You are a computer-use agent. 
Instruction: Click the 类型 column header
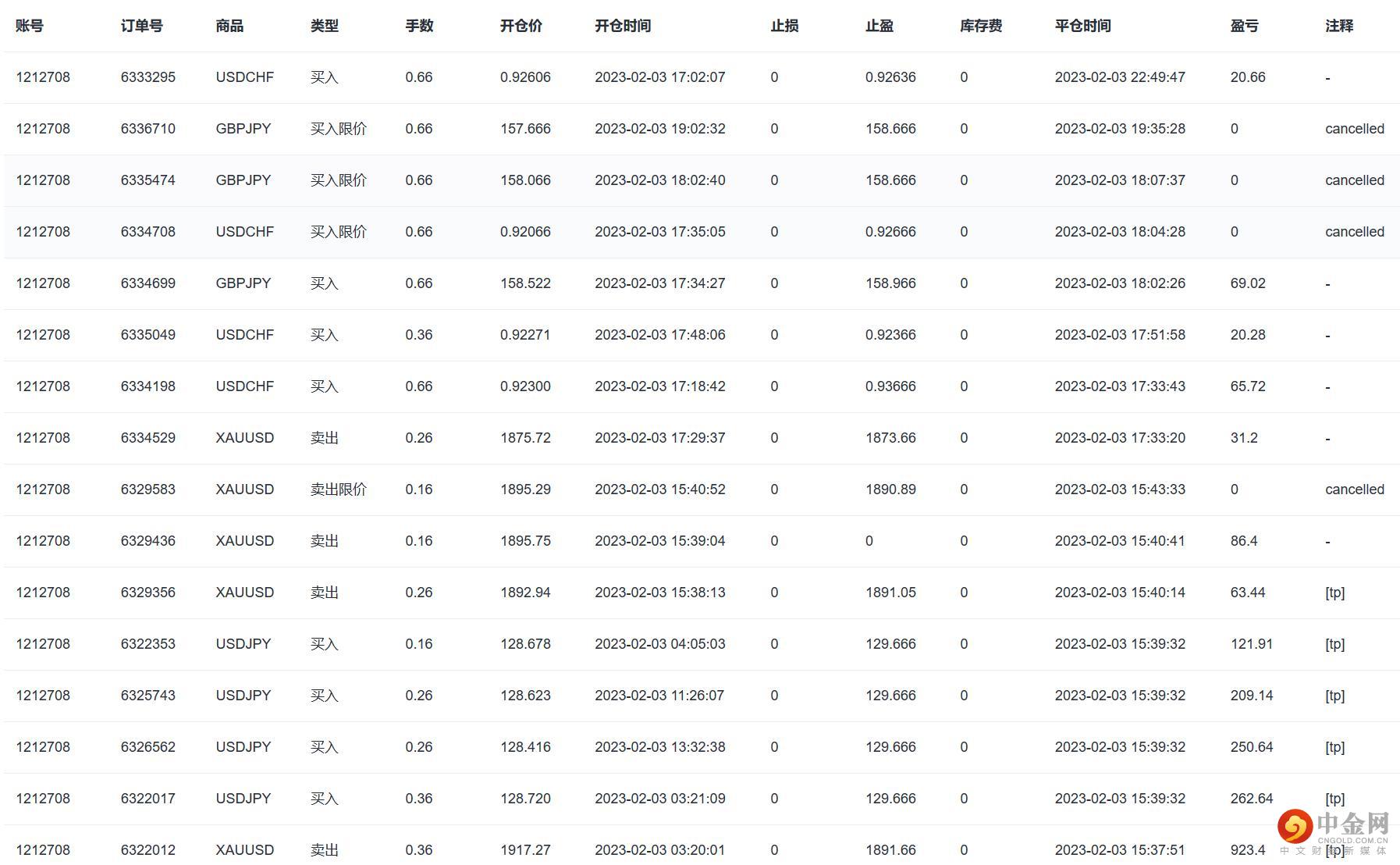[x=325, y=26]
